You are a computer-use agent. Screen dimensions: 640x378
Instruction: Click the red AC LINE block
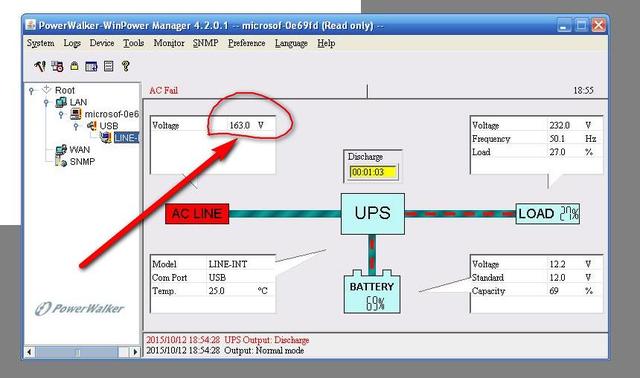pyautogui.click(x=197, y=213)
